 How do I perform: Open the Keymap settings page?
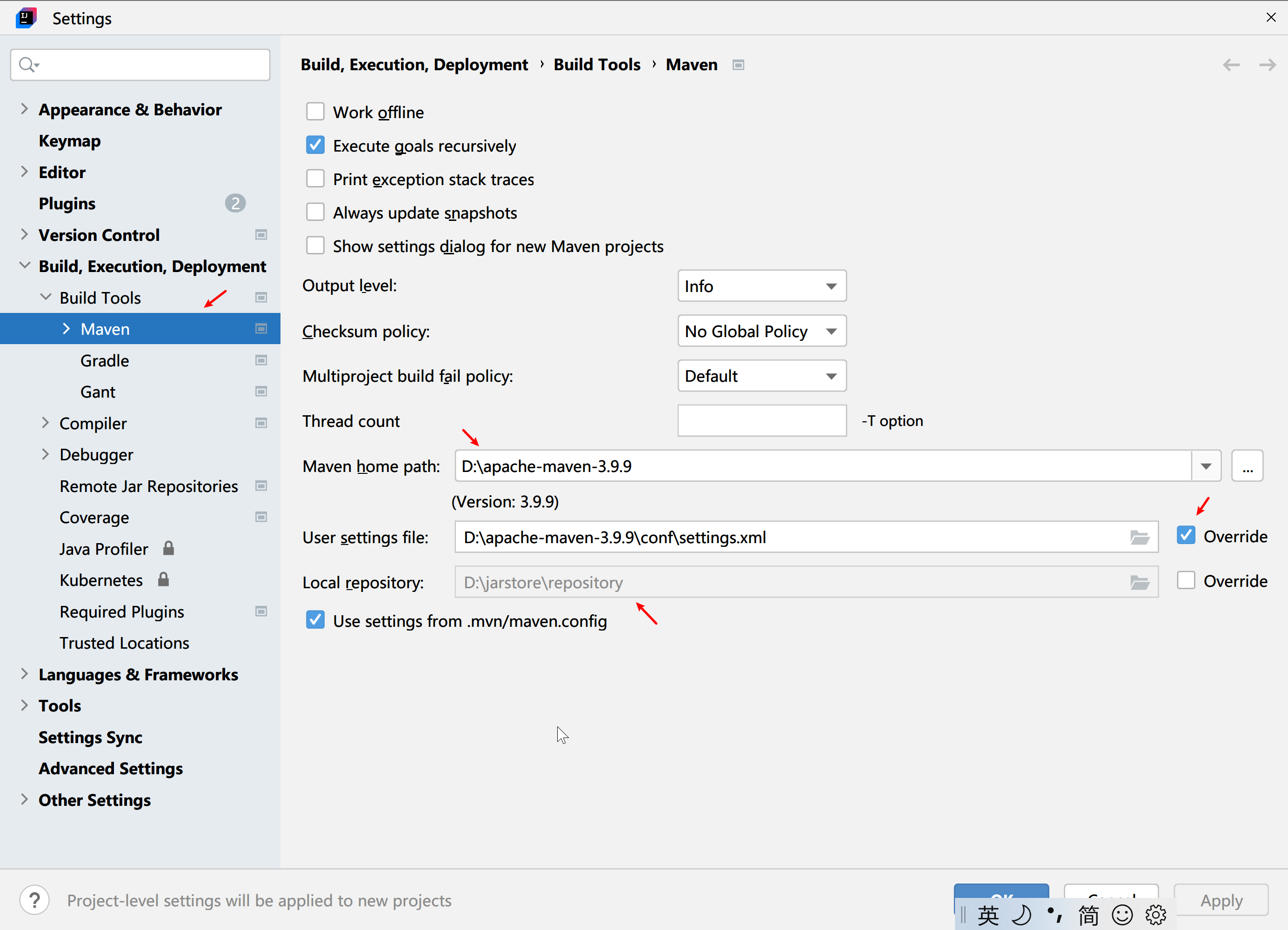click(x=69, y=141)
